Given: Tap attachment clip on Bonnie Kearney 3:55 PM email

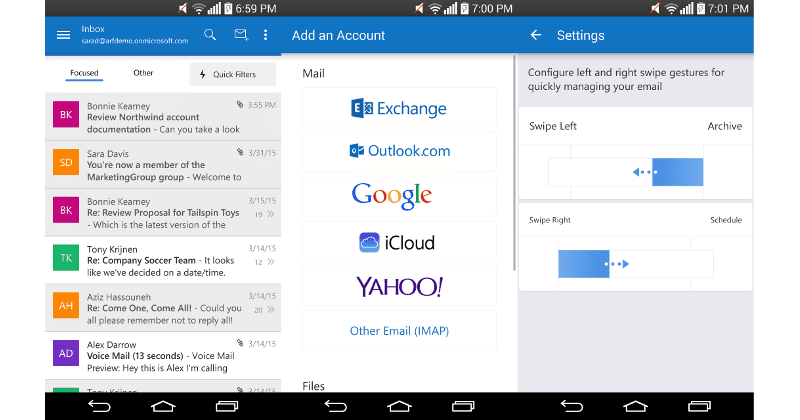Looking at the screenshot, I should point(240,105).
